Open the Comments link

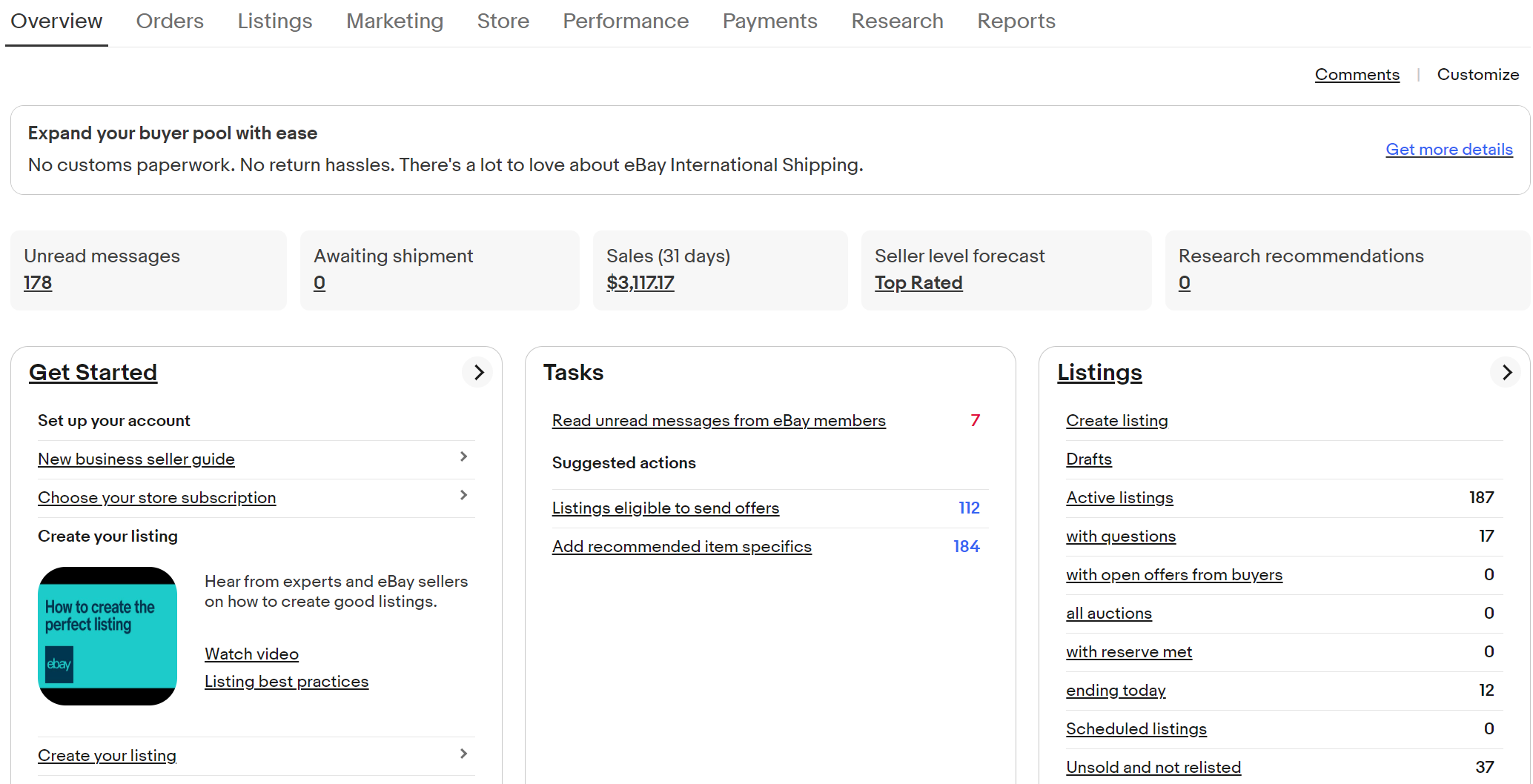pyautogui.click(x=1357, y=75)
